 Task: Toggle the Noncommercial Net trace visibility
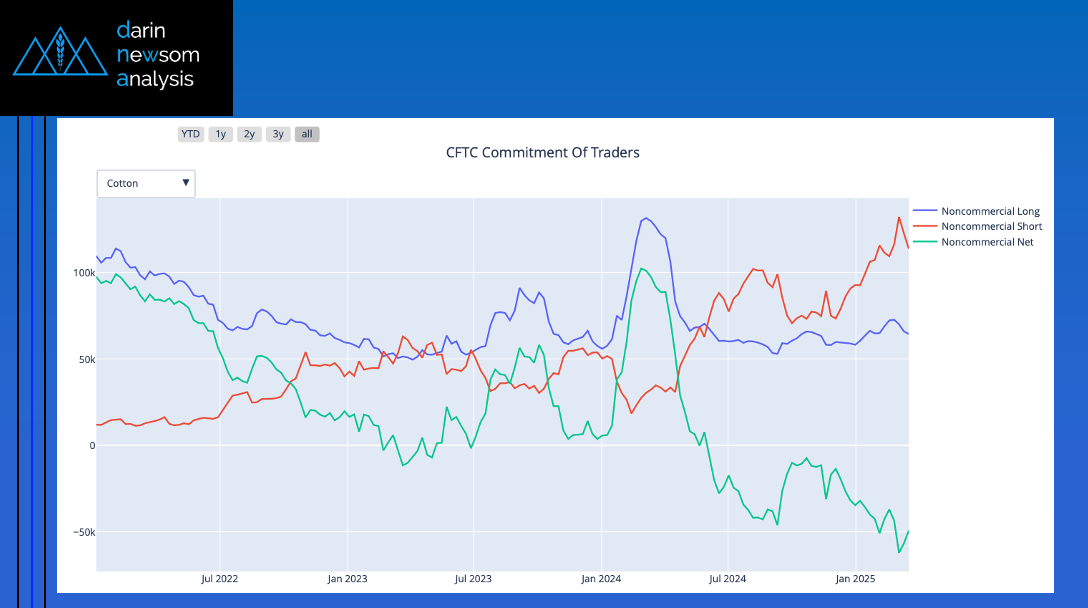click(x=987, y=242)
